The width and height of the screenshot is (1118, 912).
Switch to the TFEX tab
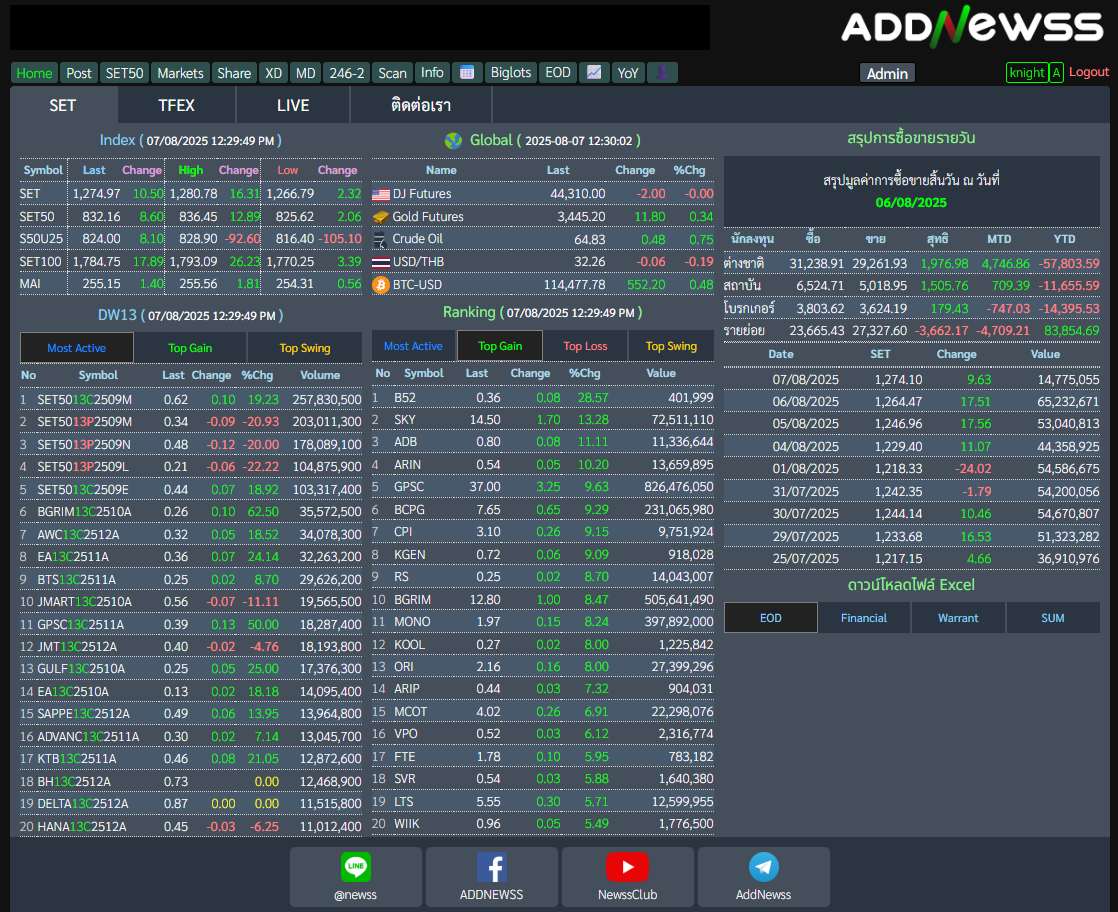tap(176, 106)
